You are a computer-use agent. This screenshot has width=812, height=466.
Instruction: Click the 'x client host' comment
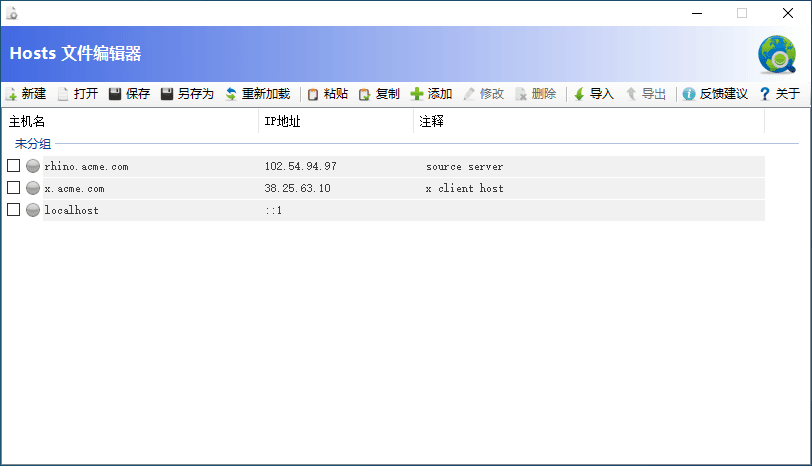[465, 188]
